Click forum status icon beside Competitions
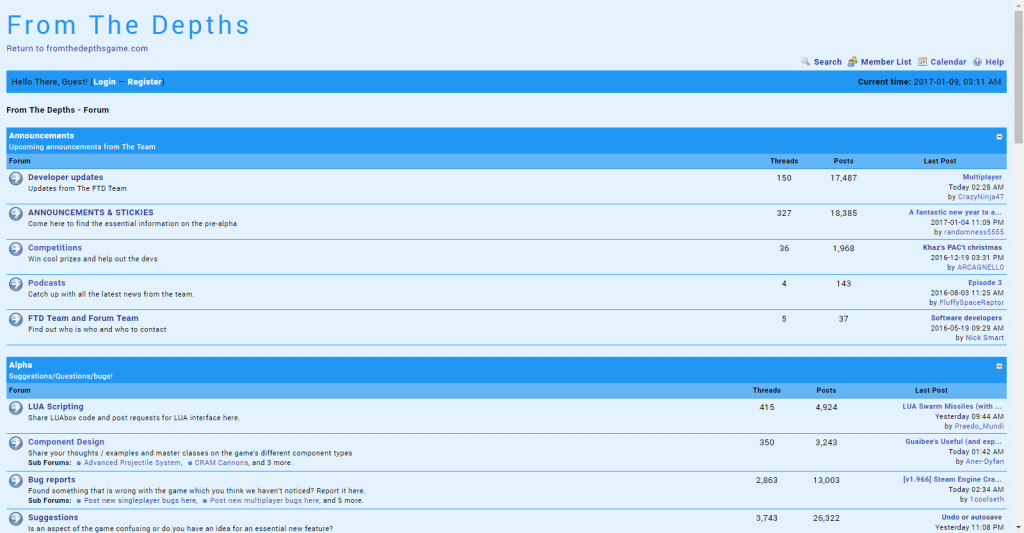Screen dimensions: 1024x533 (16, 249)
